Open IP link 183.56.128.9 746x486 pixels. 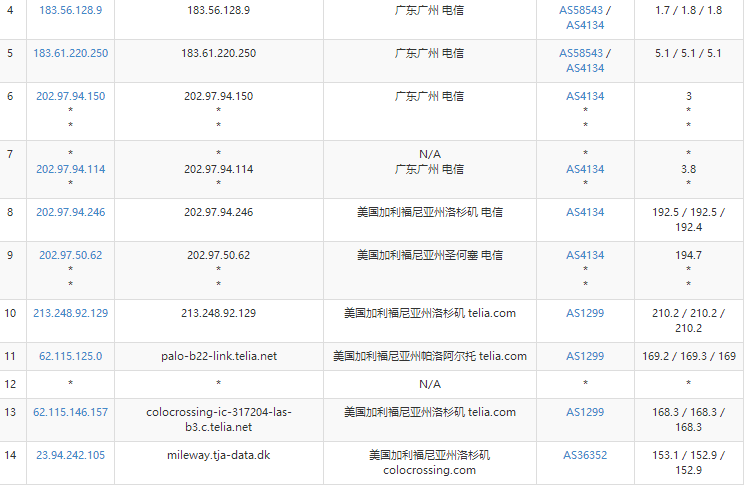[x=70, y=10]
